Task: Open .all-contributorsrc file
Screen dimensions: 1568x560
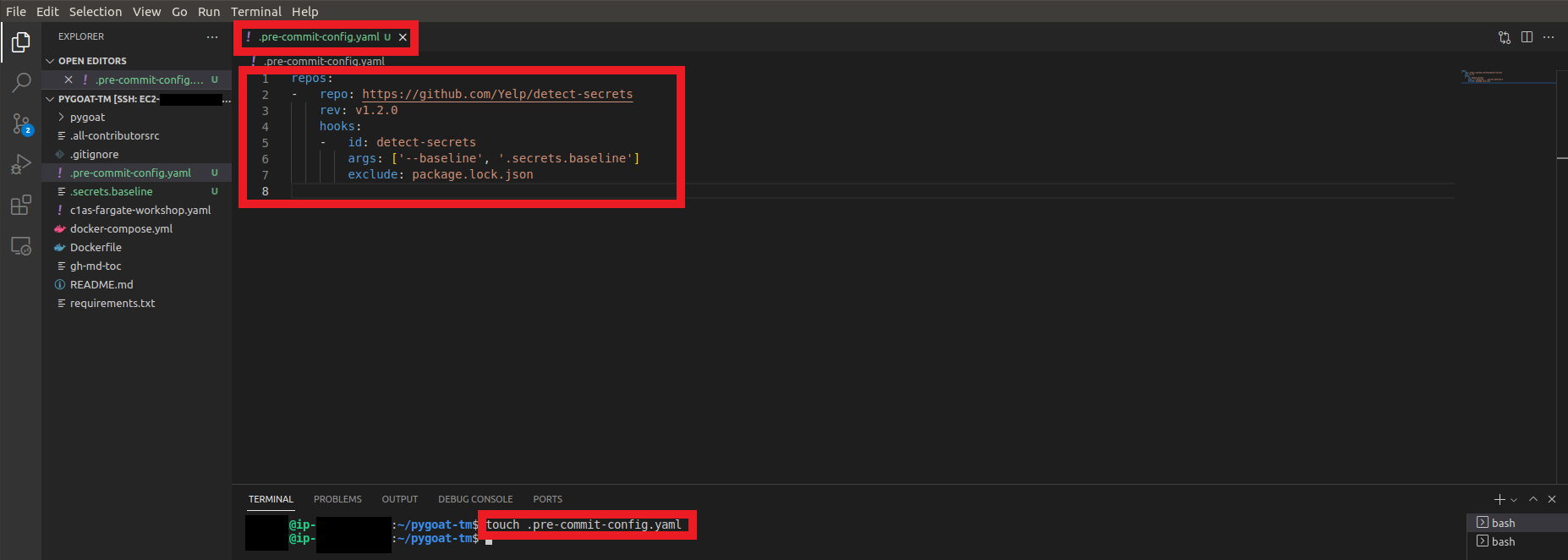Action: click(136, 135)
